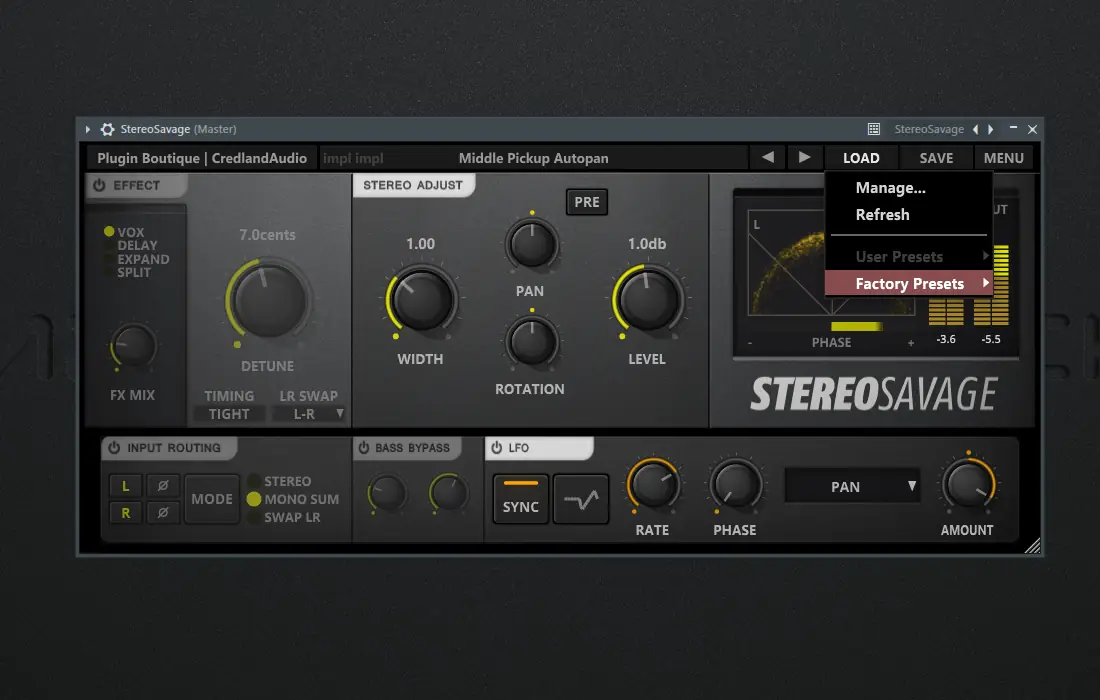Invert phase of the R channel
1100x700 pixels.
pos(163,513)
